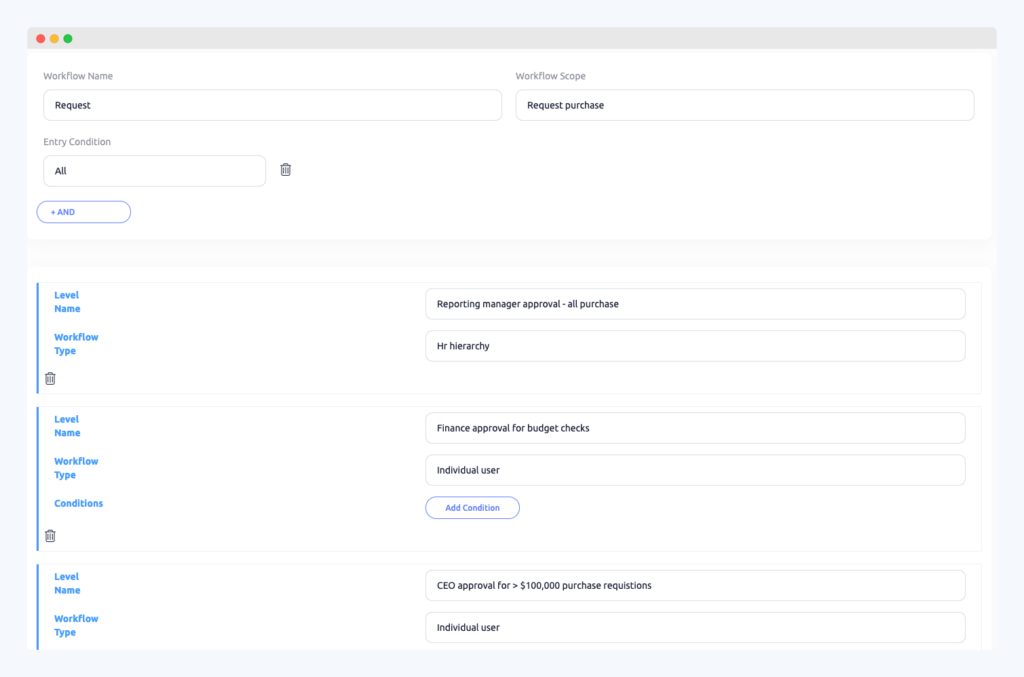This screenshot has height=677, width=1024.
Task: Open the Hr hierarchy Workflow Type dropdown
Action: (x=695, y=345)
